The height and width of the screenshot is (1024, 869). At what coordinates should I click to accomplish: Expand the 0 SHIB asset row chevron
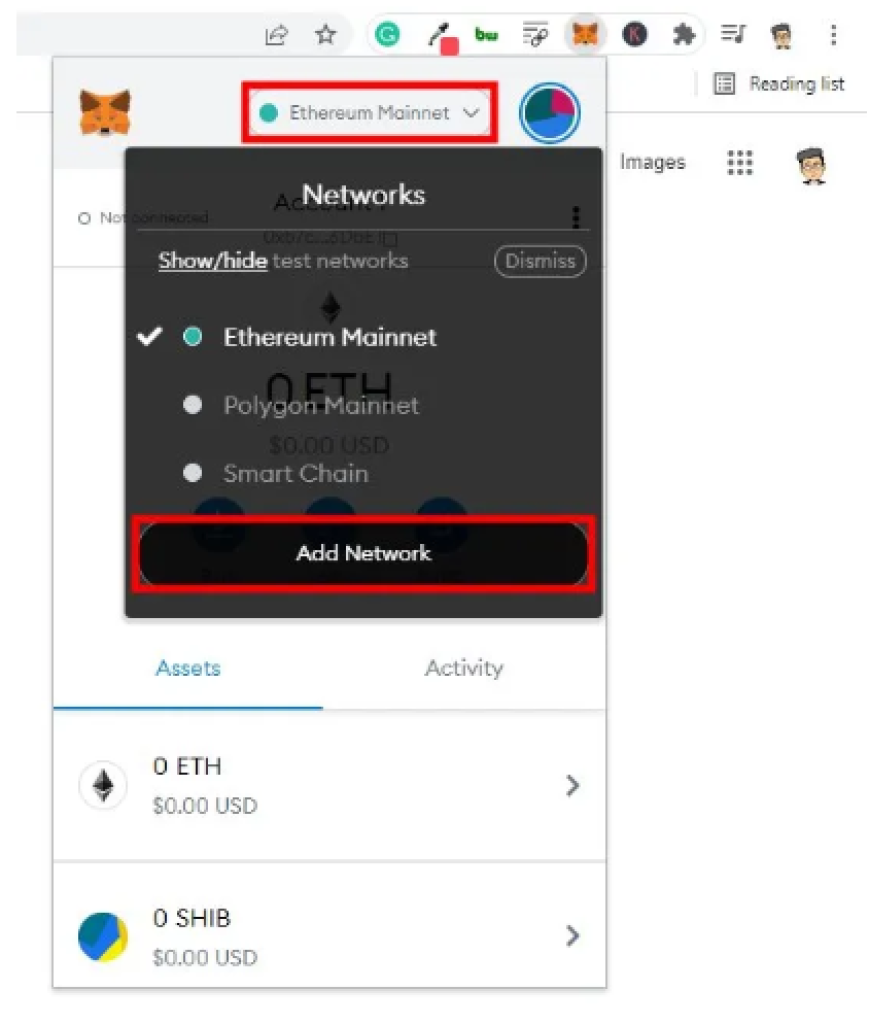(573, 936)
